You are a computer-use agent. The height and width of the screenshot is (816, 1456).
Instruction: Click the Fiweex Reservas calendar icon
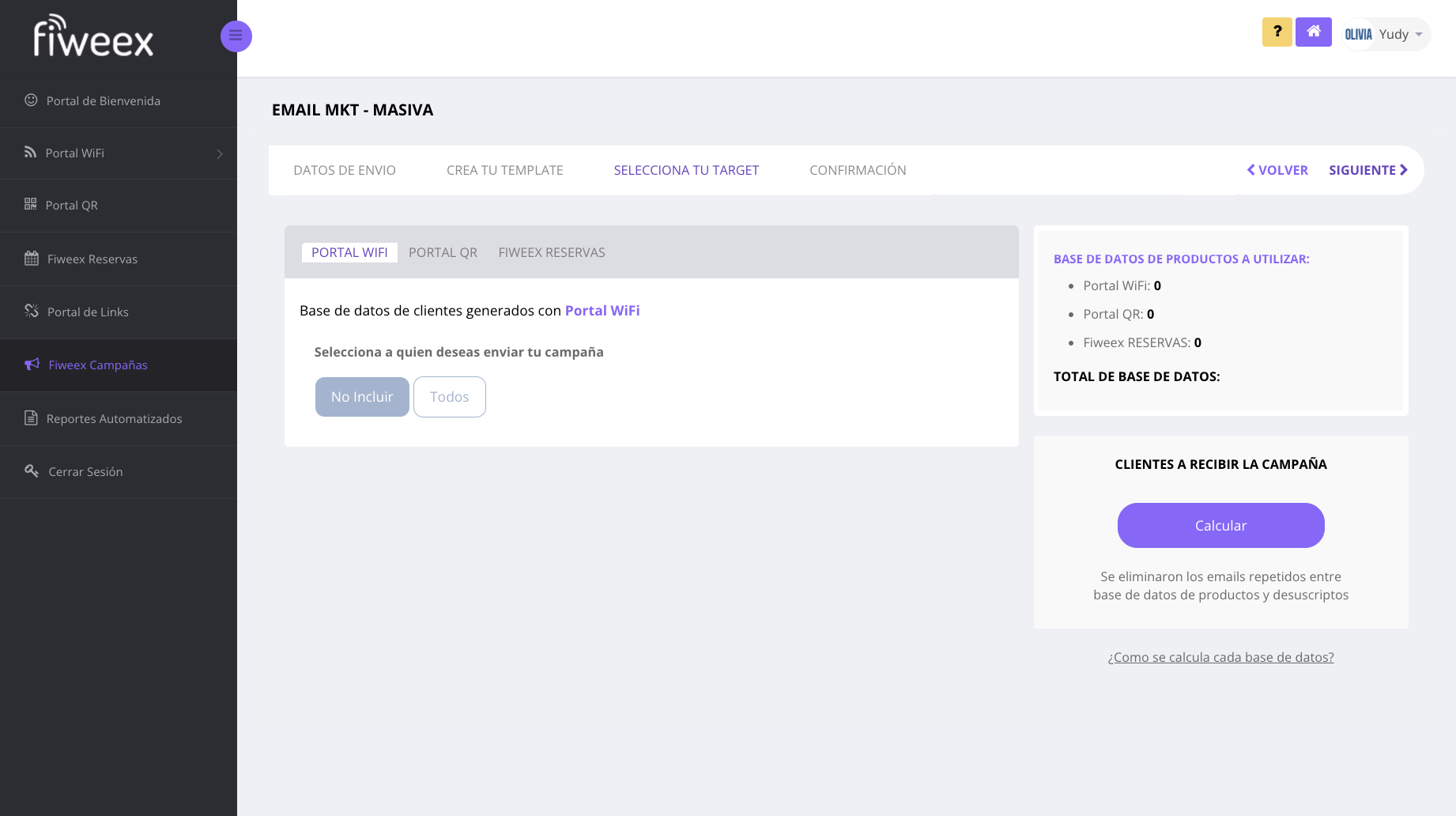[x=32, y=259]
